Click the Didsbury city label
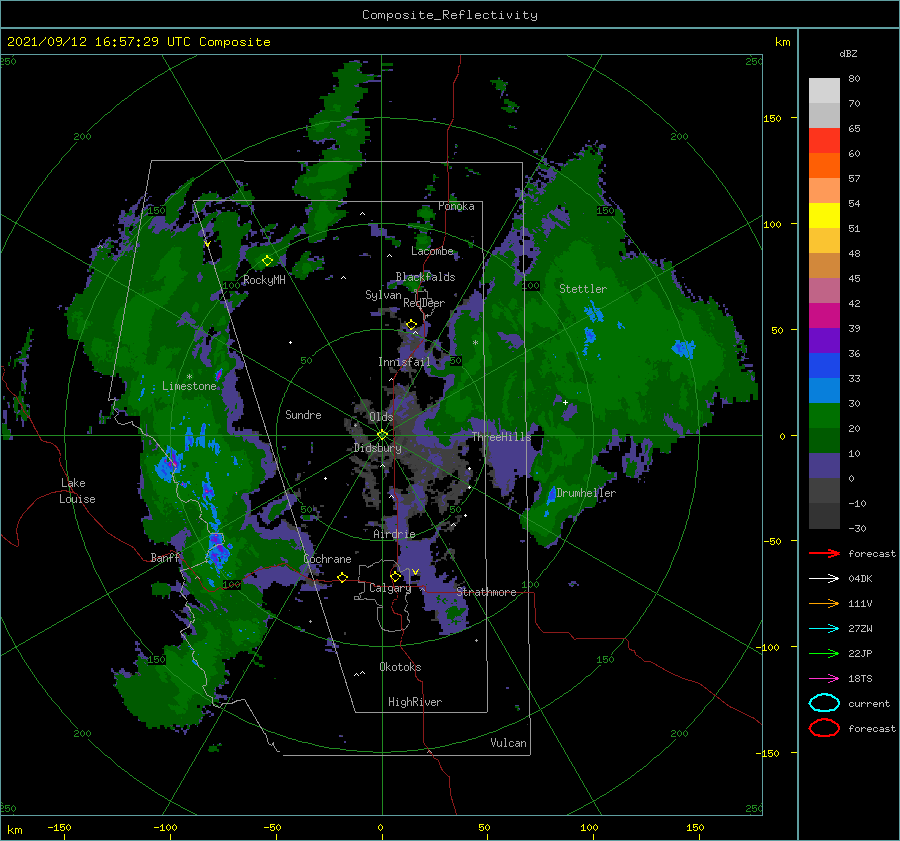The image size is (900, 841). coord(378,448)
